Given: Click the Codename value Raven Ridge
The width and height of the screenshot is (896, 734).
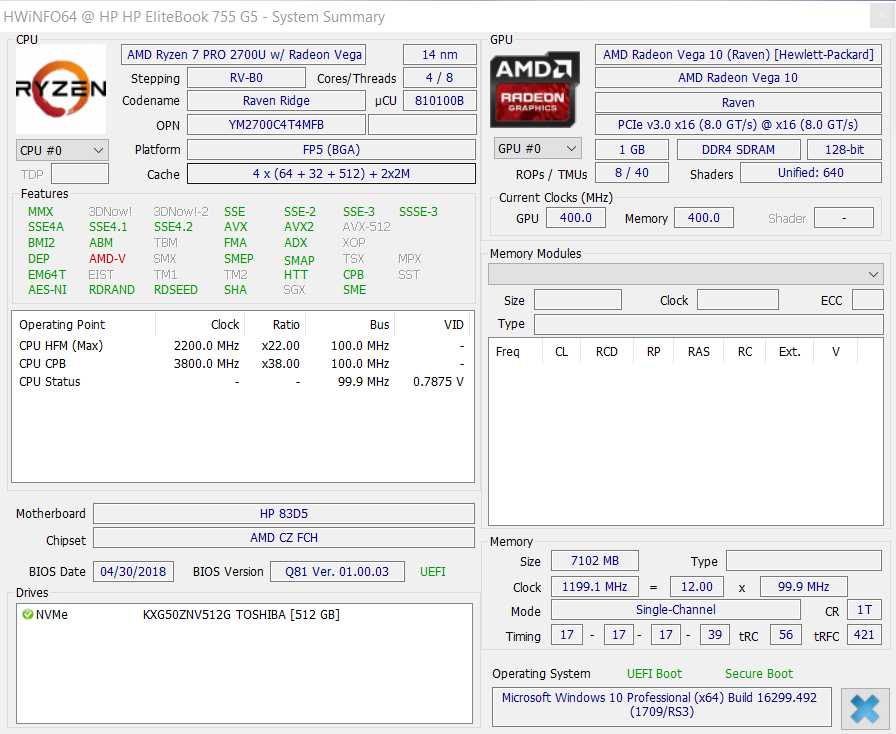Looking at the screenshot, I should (277, 101).
